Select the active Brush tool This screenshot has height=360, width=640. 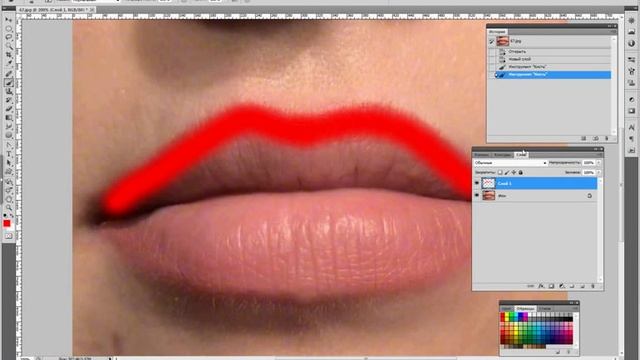8,82
